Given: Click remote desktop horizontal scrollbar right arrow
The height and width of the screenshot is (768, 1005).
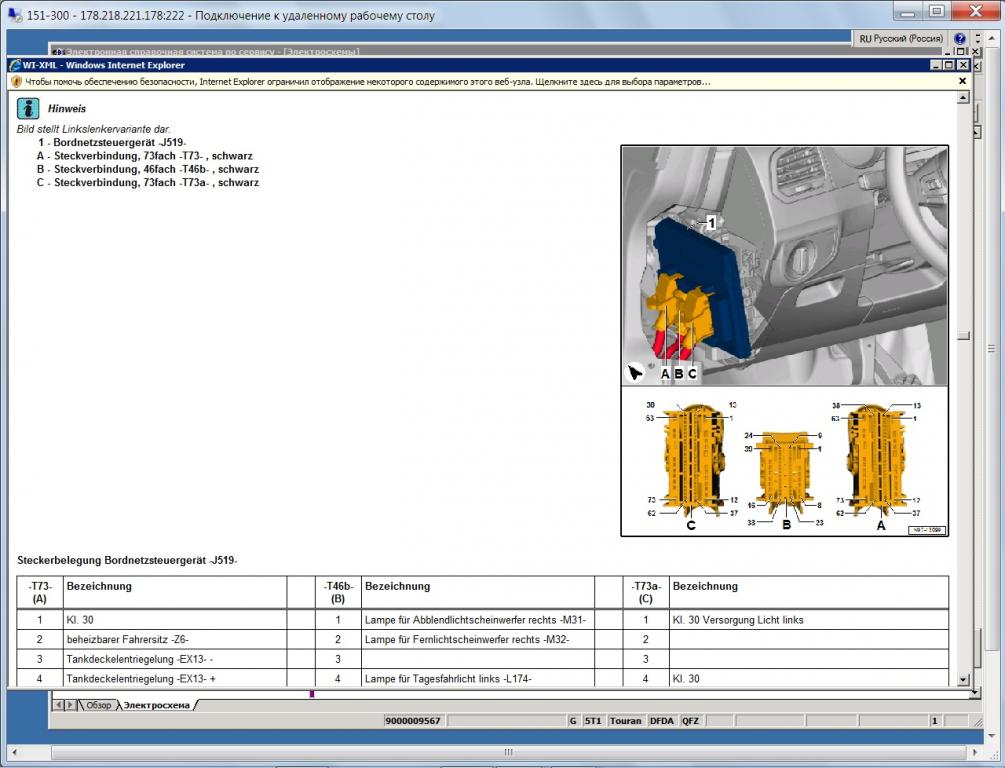Looking at the screenshot, I should tap(975, 752).
